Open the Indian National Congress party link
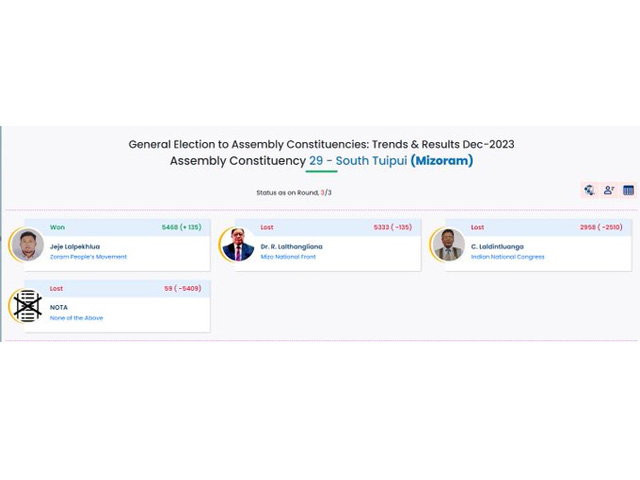 507,257
